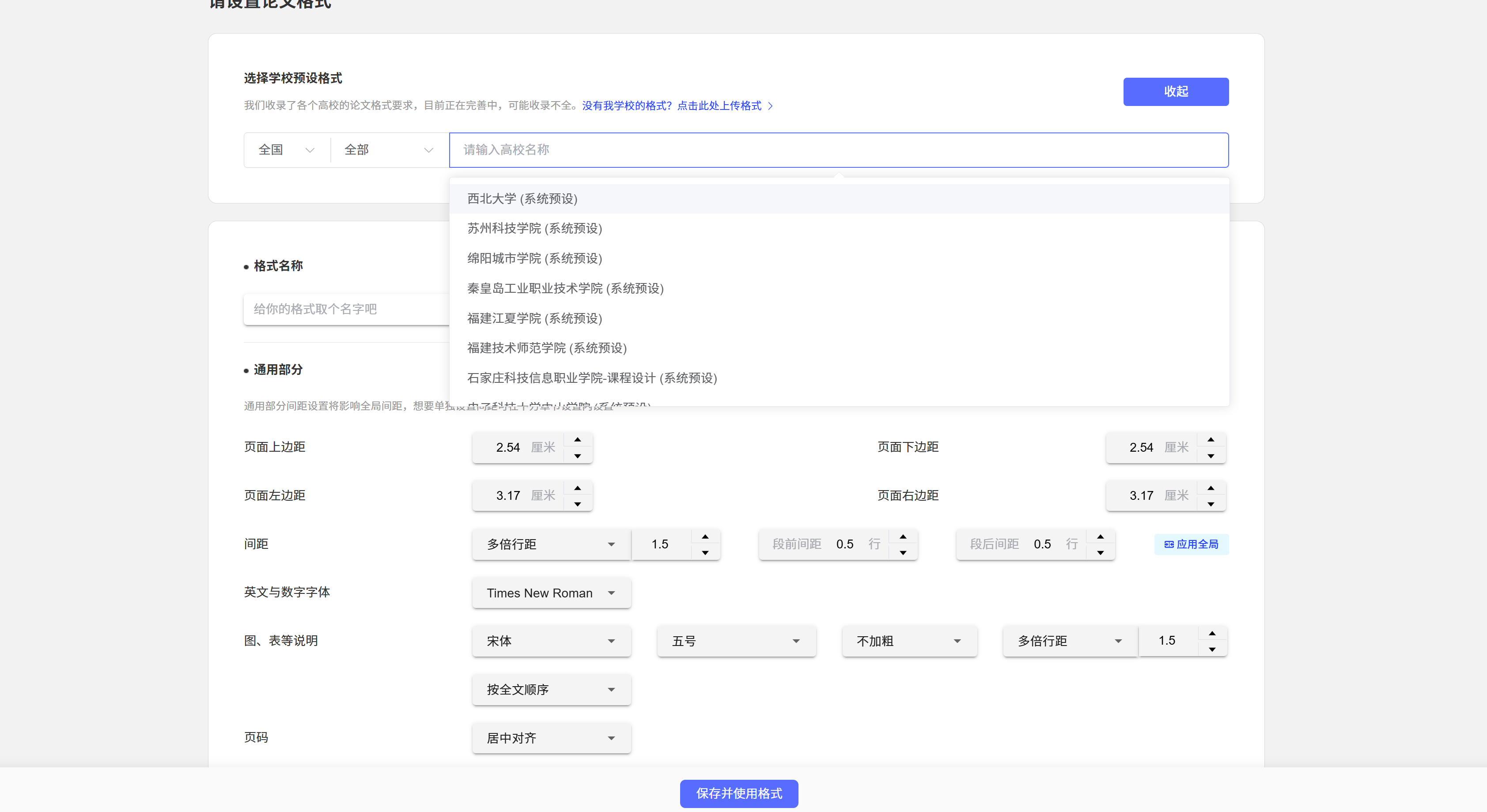Choose 福建江夏学院 (系统预设) option

coord(534,318)
